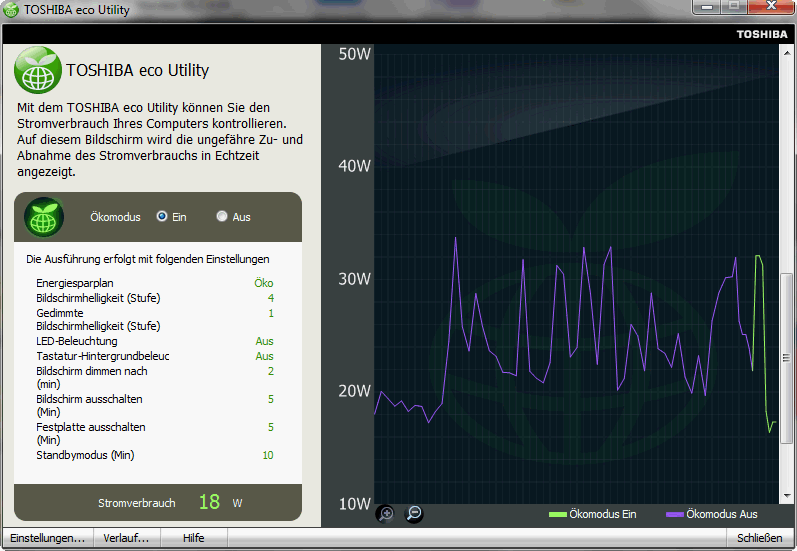Click the Gedimmte Bildschirmhelligkeit label
Viewport: 797px width, 551px height.
pos(98,319)
